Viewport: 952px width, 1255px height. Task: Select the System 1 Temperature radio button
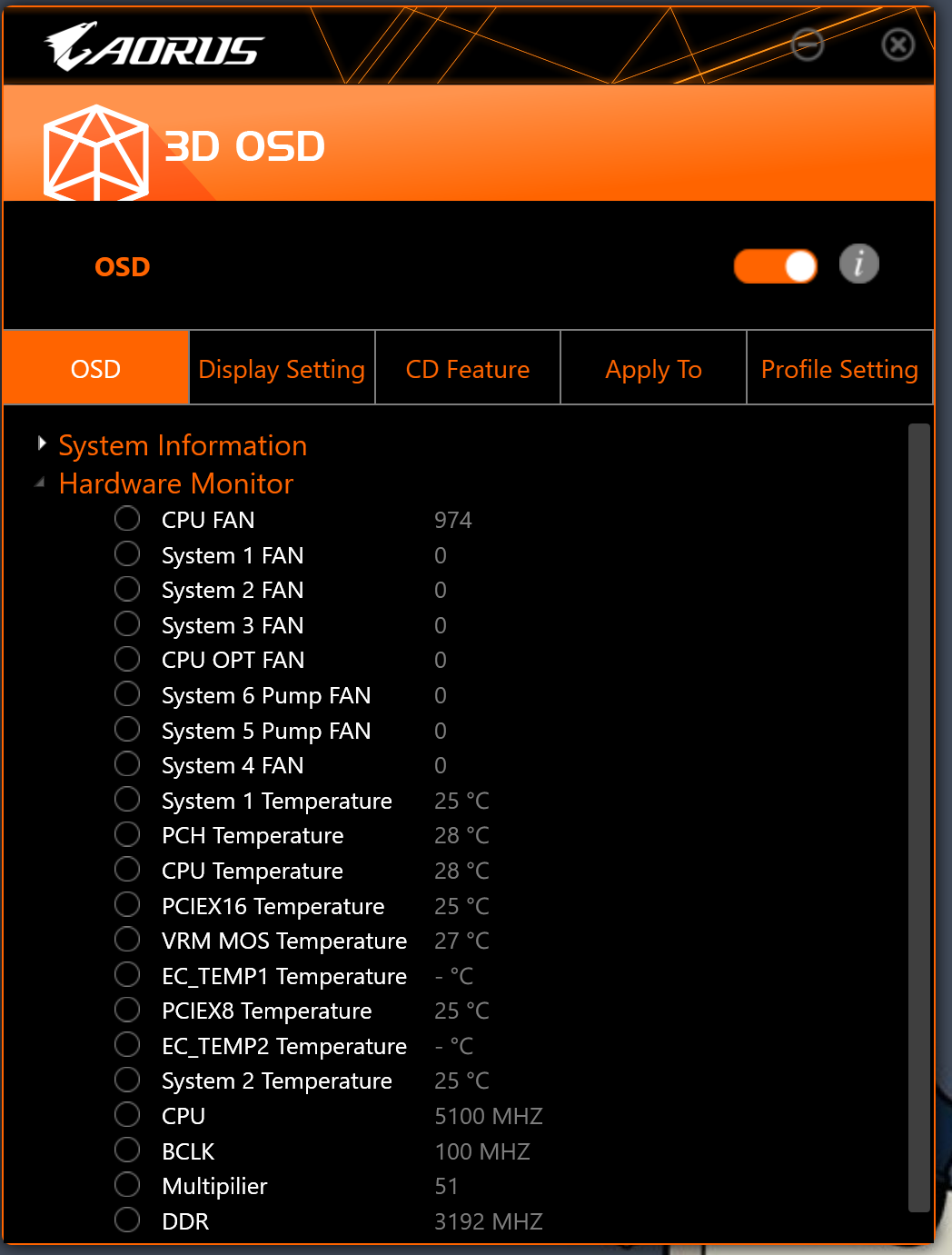coord(127,799)
